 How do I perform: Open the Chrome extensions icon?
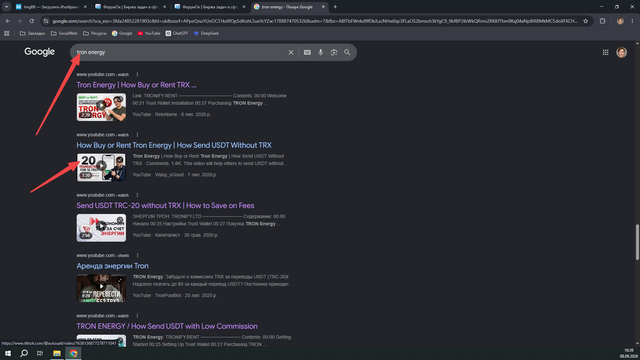tap(602, 21)
